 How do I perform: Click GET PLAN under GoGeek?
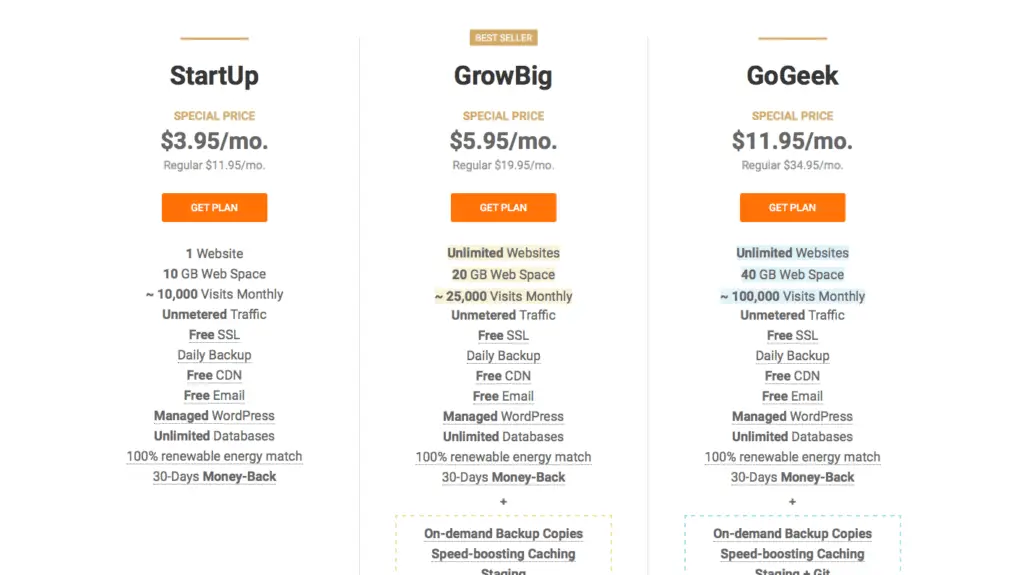(792, 207)
